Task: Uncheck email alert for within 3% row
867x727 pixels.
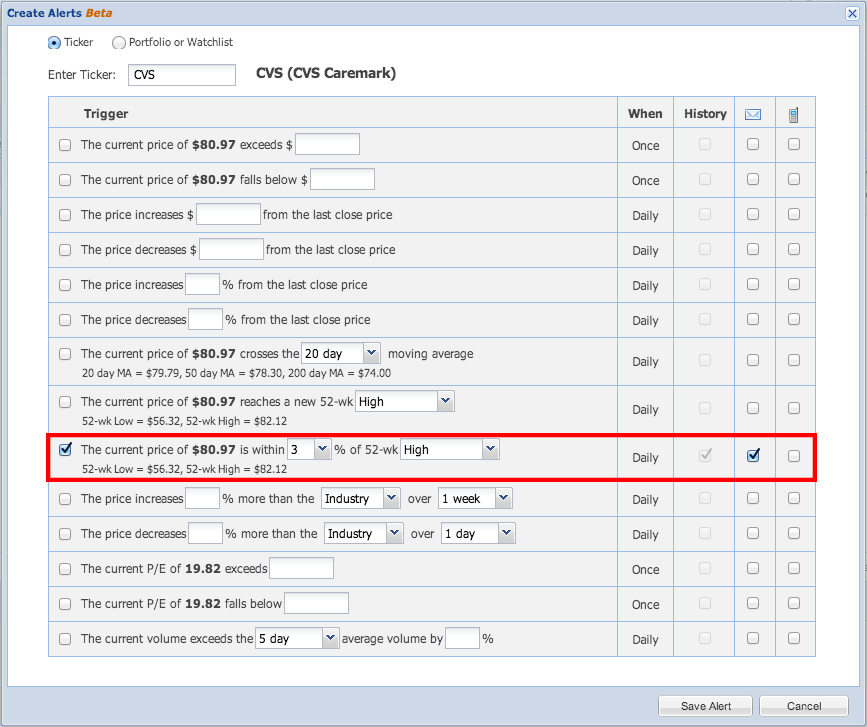Action: coord(753,456)
